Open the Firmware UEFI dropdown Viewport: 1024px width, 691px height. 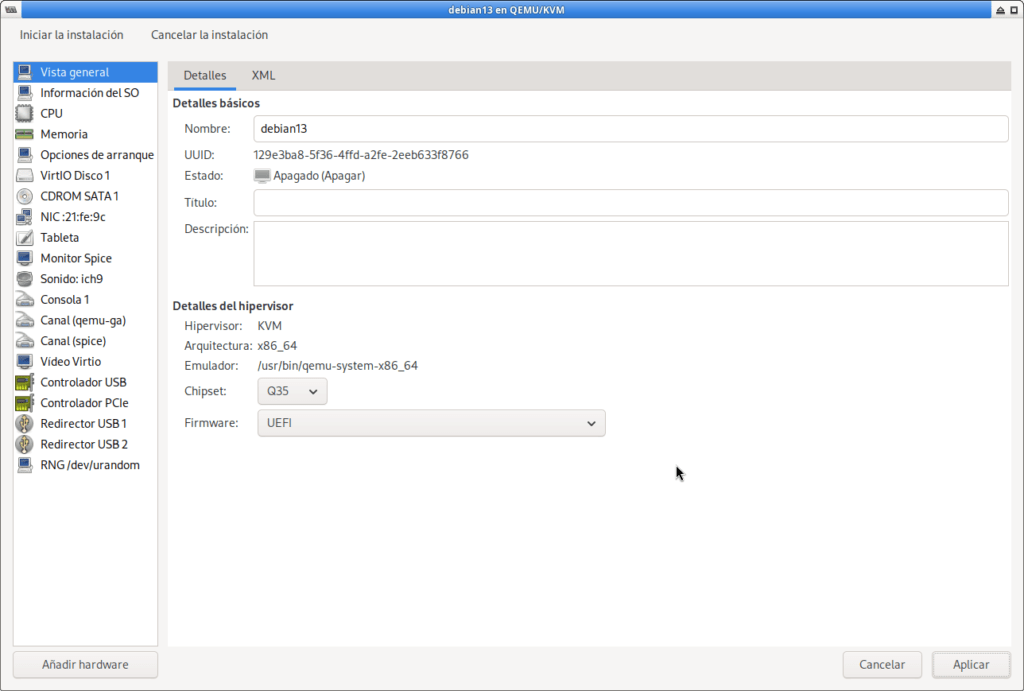(431, 423)
